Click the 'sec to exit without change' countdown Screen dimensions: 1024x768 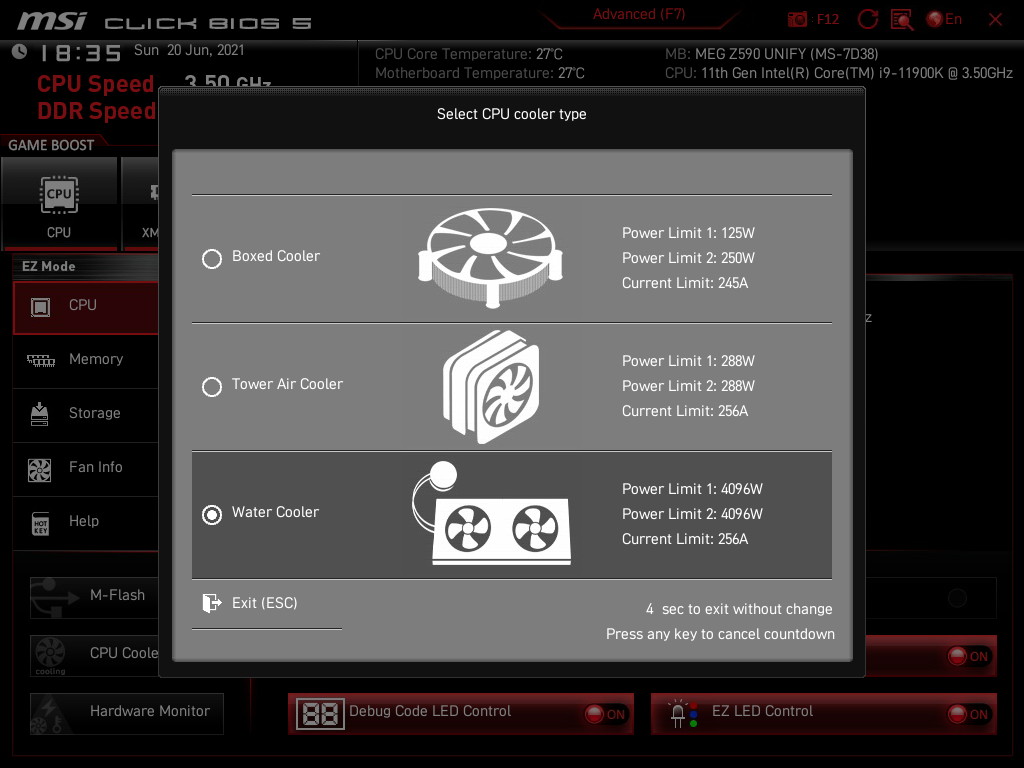point(739,609)
